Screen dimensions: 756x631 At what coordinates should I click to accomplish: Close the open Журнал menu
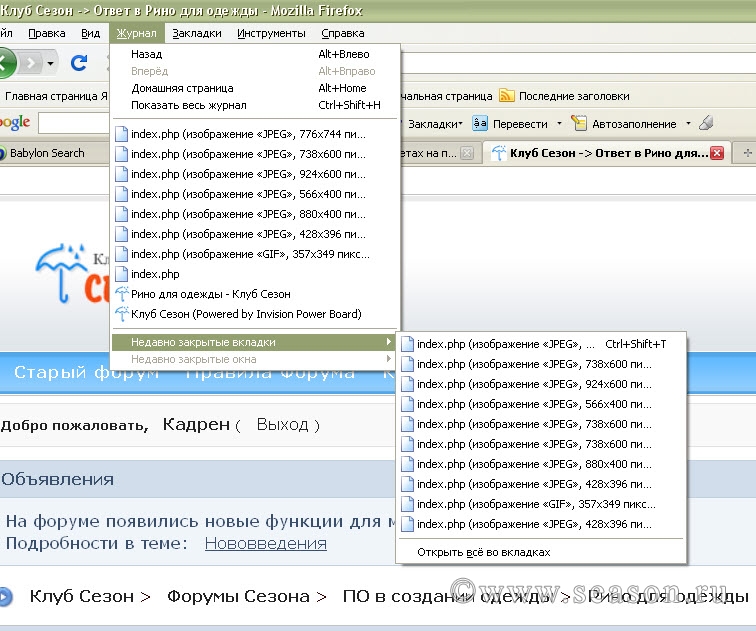[136, 33]
